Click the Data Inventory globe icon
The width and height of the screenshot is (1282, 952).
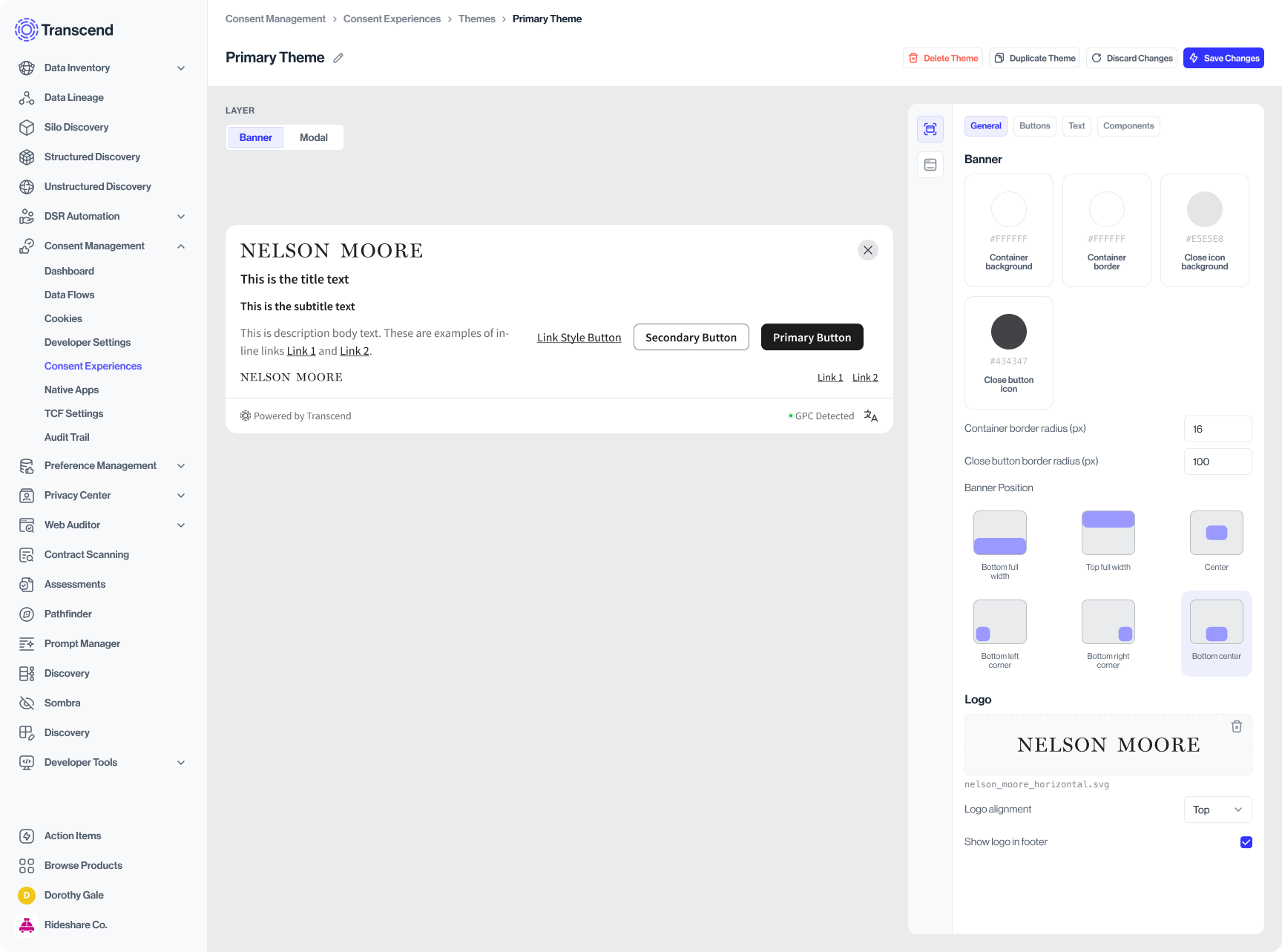pyautogui.click(x=27, y=68)
